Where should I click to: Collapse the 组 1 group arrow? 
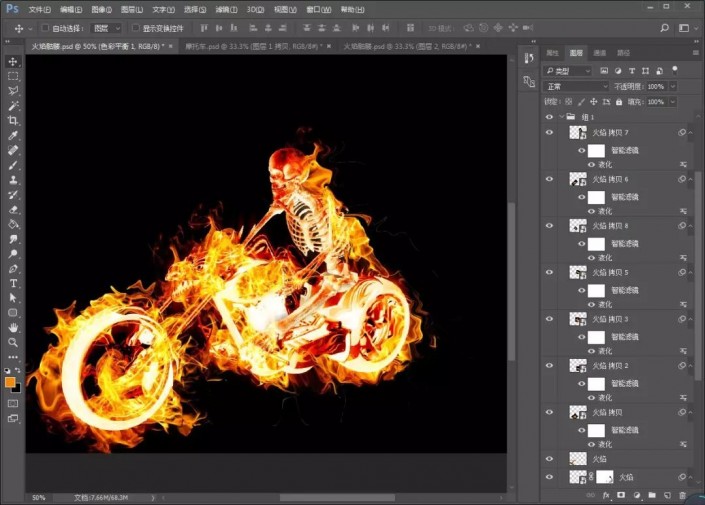pos(562,117)
